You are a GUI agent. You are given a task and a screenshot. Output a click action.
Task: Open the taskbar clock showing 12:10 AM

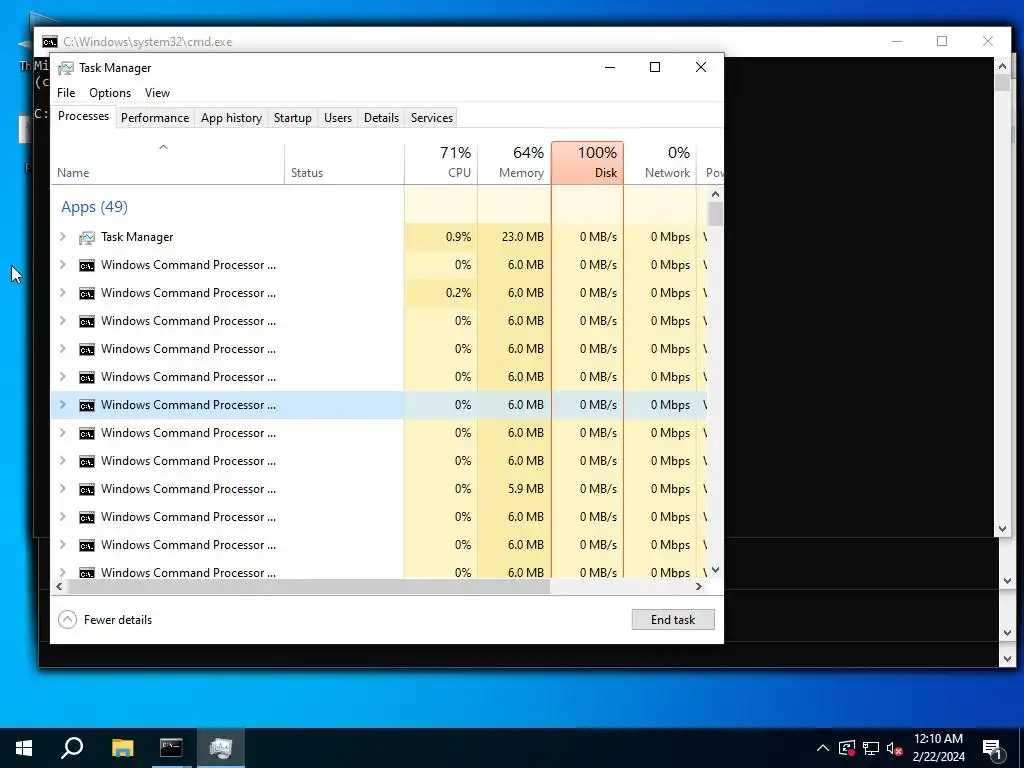938,748
